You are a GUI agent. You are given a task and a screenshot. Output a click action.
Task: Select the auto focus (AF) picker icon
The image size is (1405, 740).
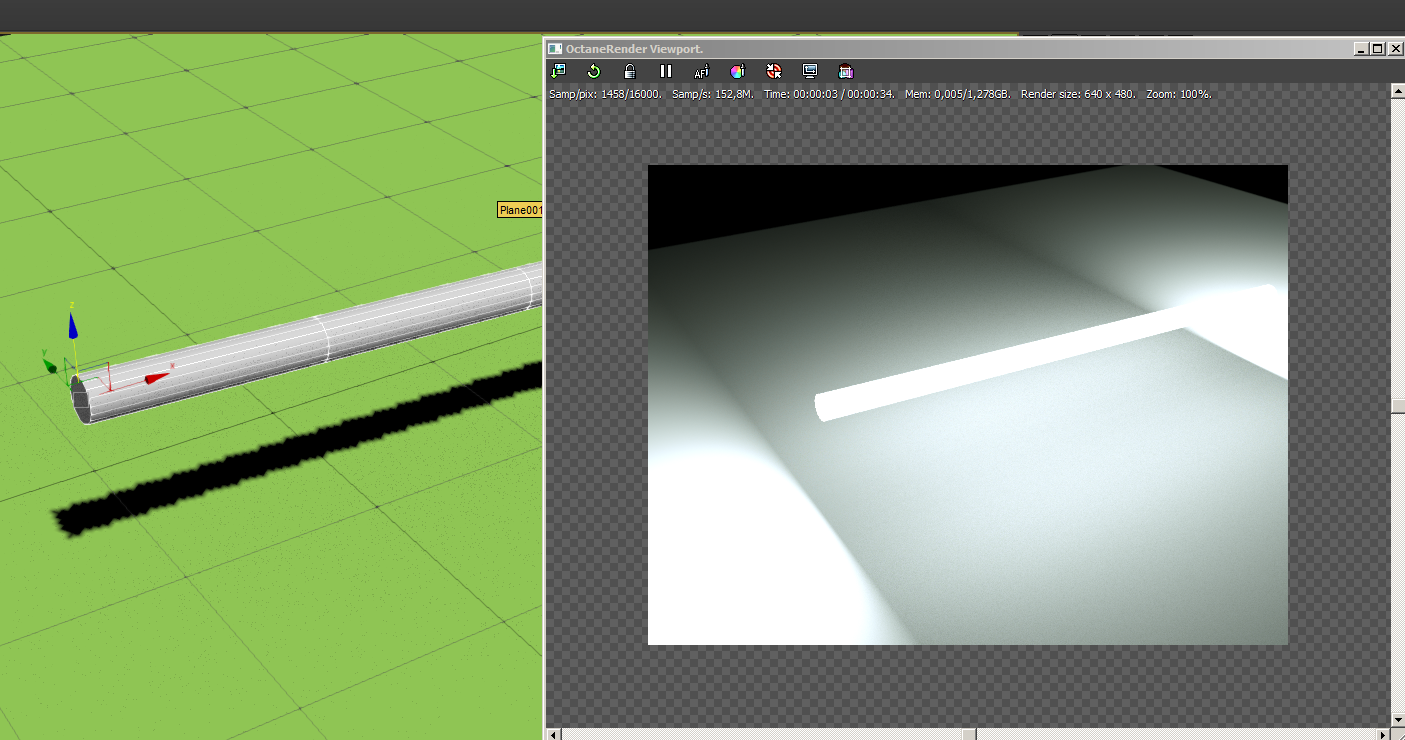coord(702,71)
